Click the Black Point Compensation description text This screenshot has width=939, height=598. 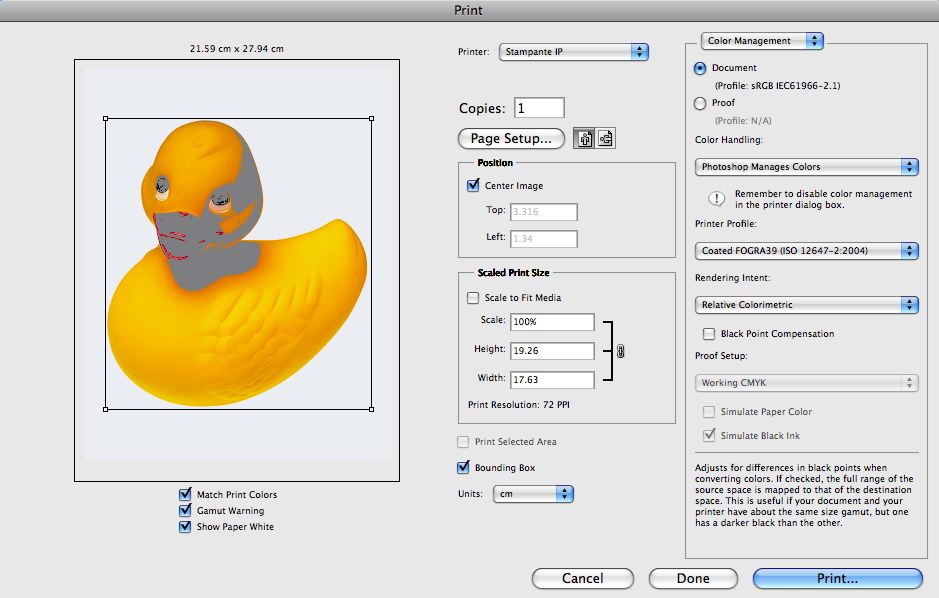click(x=804, y=495)
